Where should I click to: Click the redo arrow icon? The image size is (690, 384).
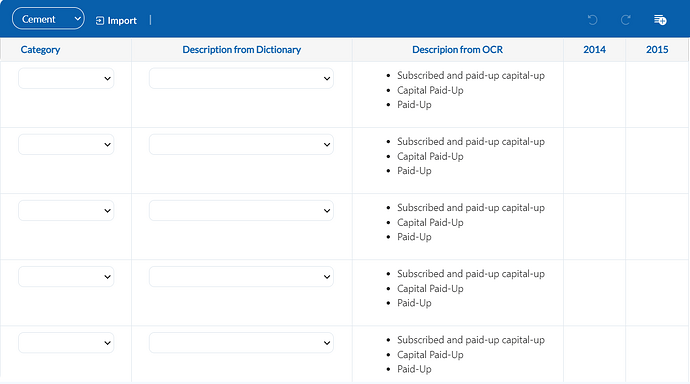click(625, 20)
